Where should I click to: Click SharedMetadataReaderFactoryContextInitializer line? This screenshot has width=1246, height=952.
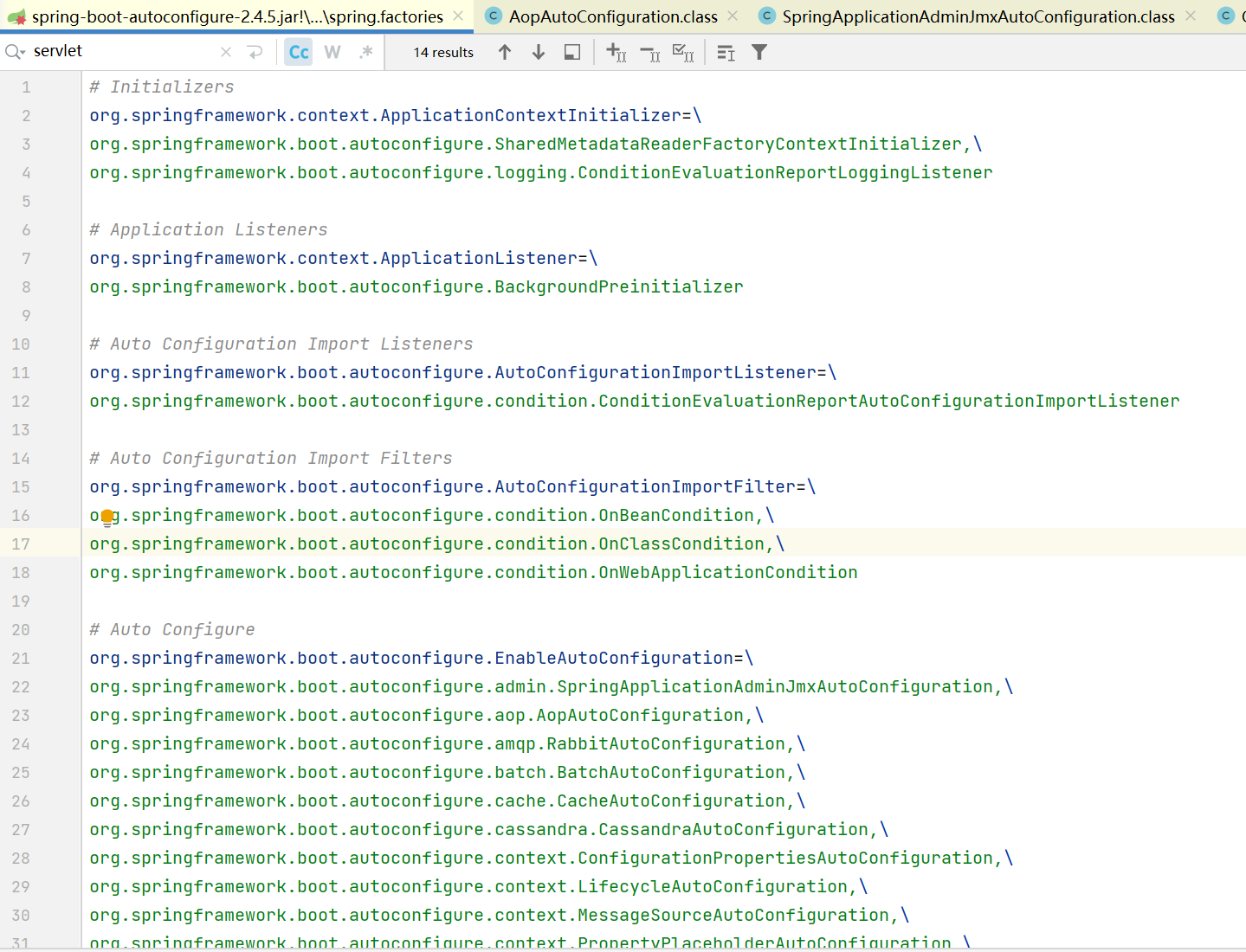point(536,144)
